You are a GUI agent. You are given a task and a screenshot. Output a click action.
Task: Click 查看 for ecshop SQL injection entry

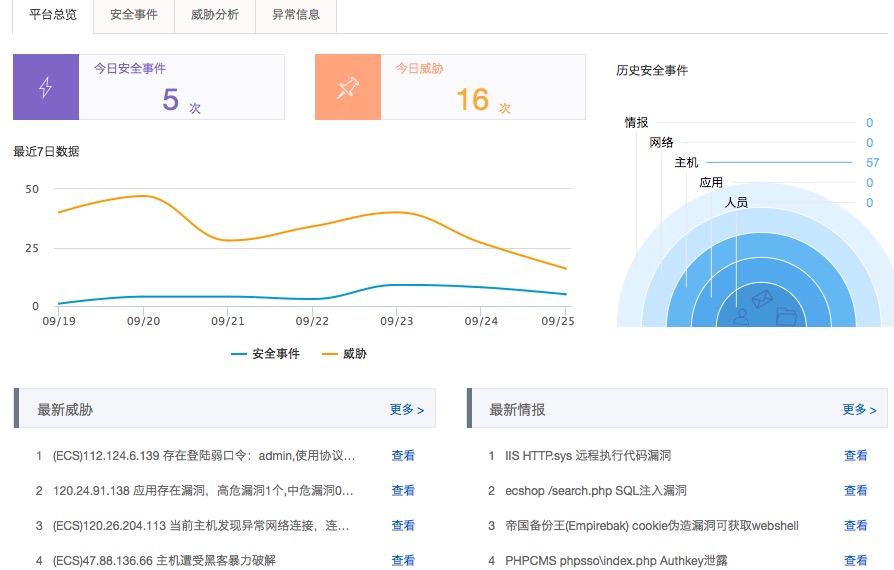856,490
